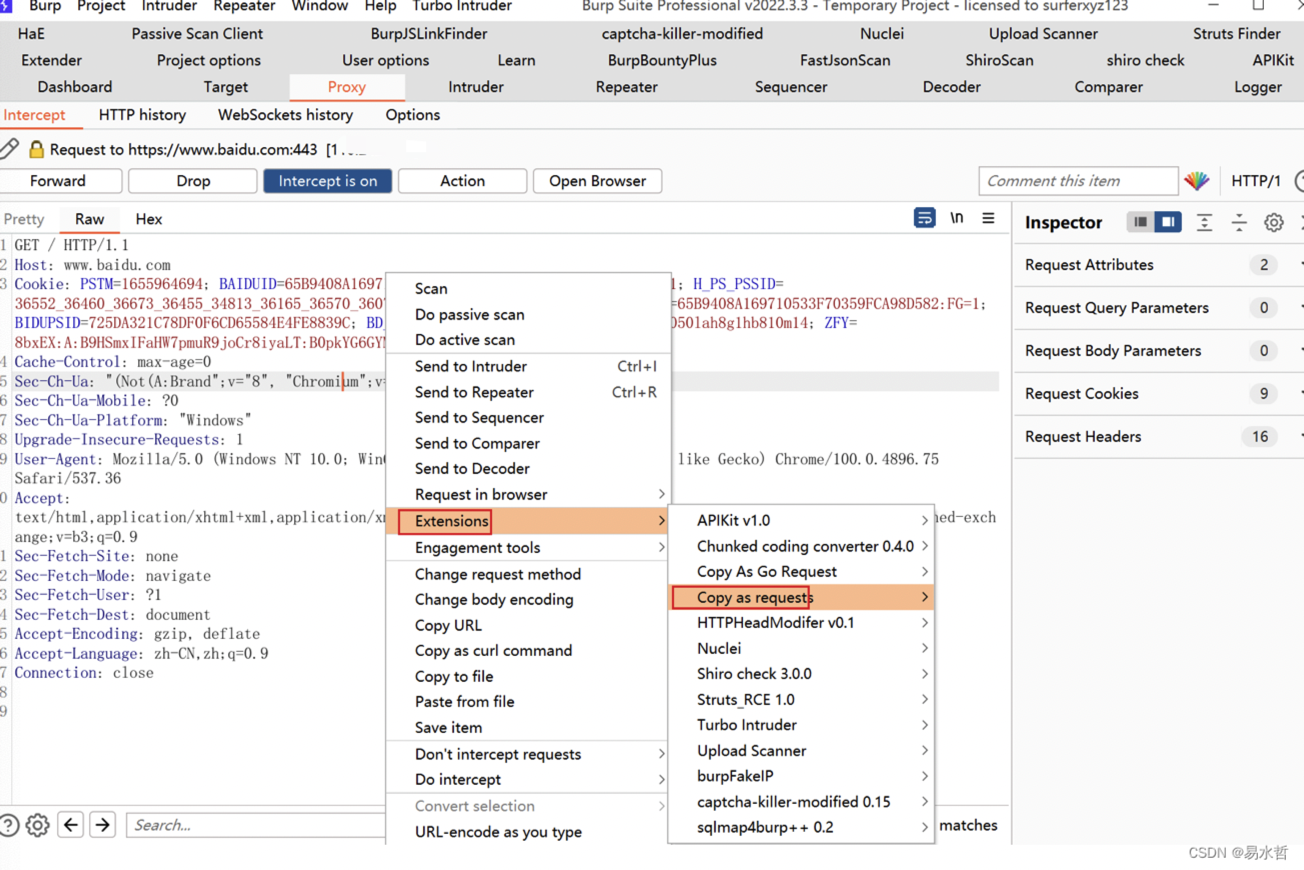1304x870 pixels.
Task: Open the HTTP history sub-tab
Action: click(x=142, y=115)
